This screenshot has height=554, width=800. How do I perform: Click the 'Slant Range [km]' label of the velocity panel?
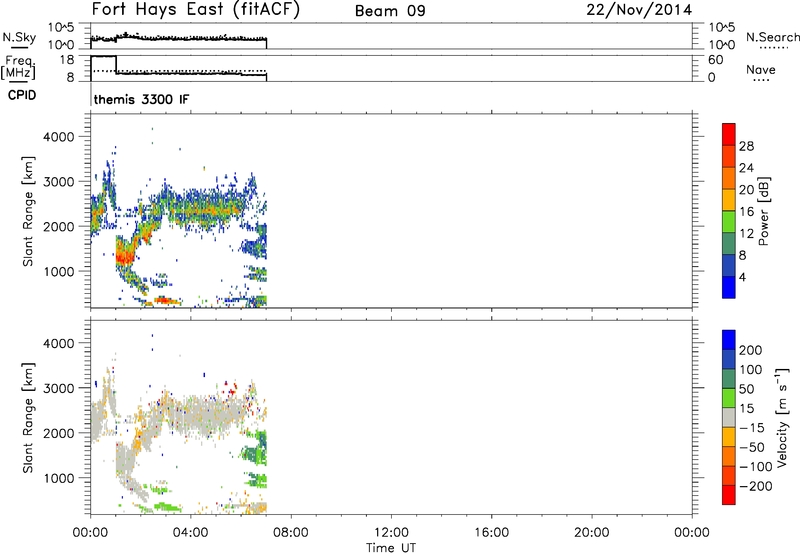coord(28,418)
